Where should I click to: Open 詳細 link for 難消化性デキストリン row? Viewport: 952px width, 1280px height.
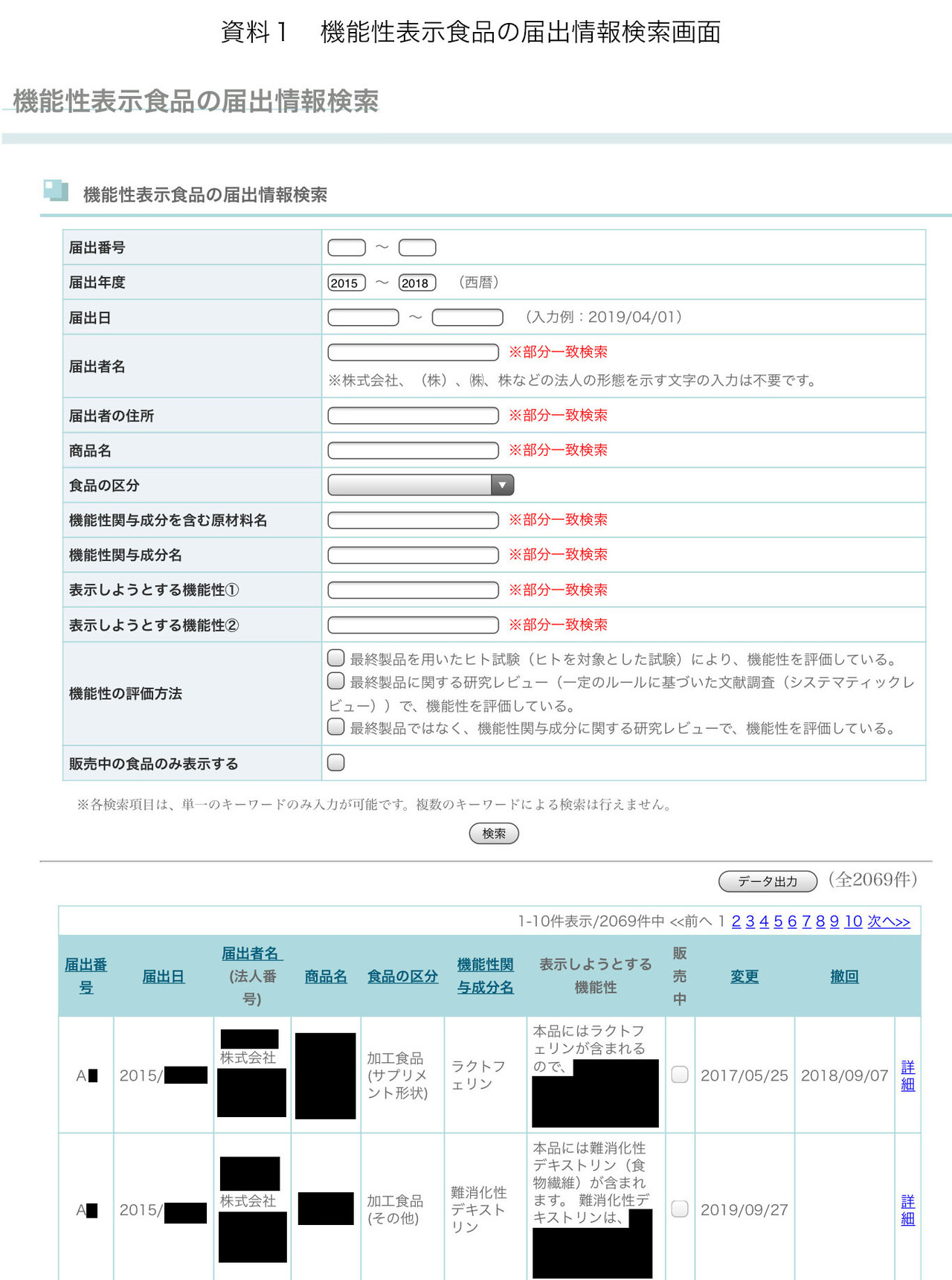908,1209
